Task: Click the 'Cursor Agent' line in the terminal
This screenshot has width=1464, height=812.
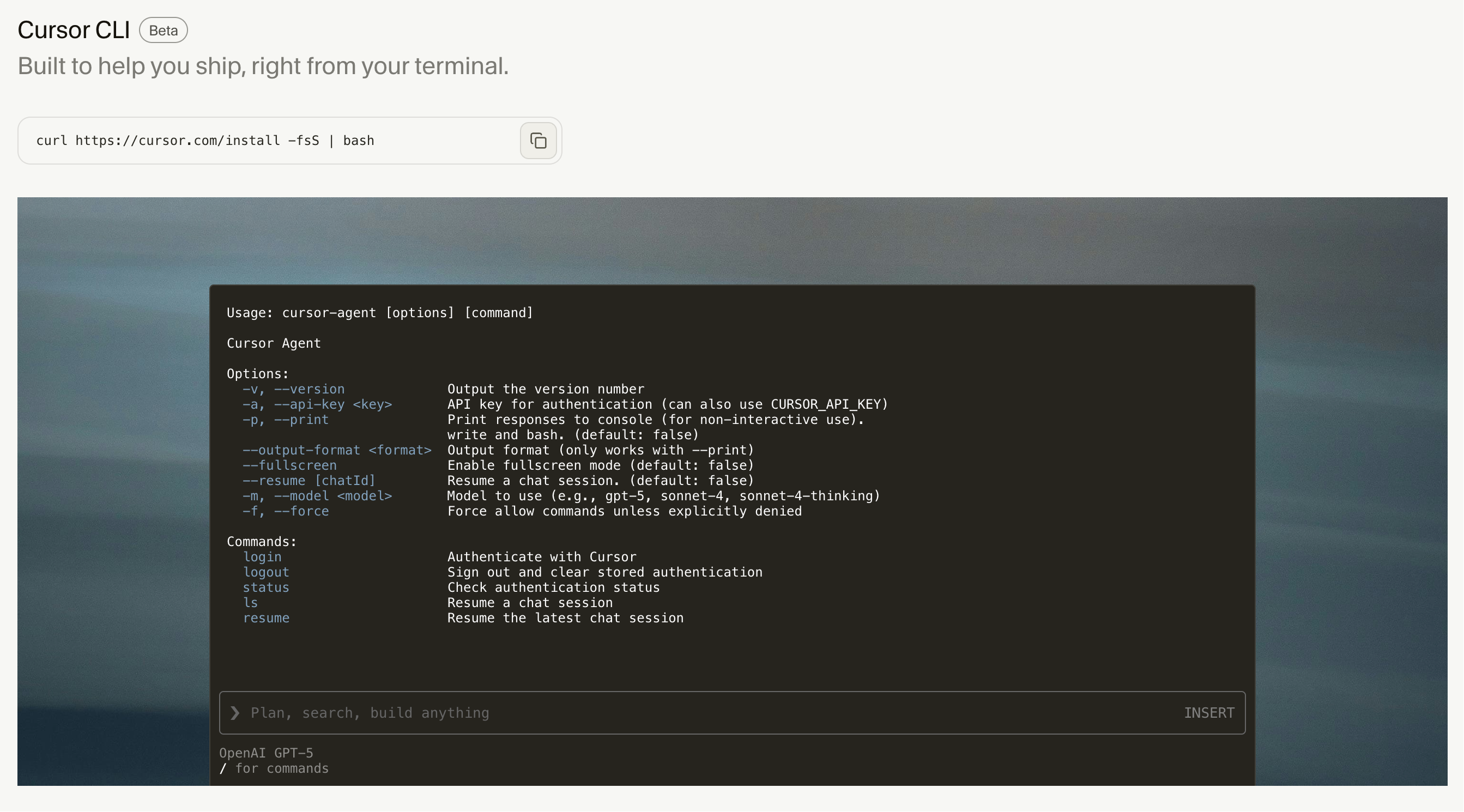Action: 274,343
